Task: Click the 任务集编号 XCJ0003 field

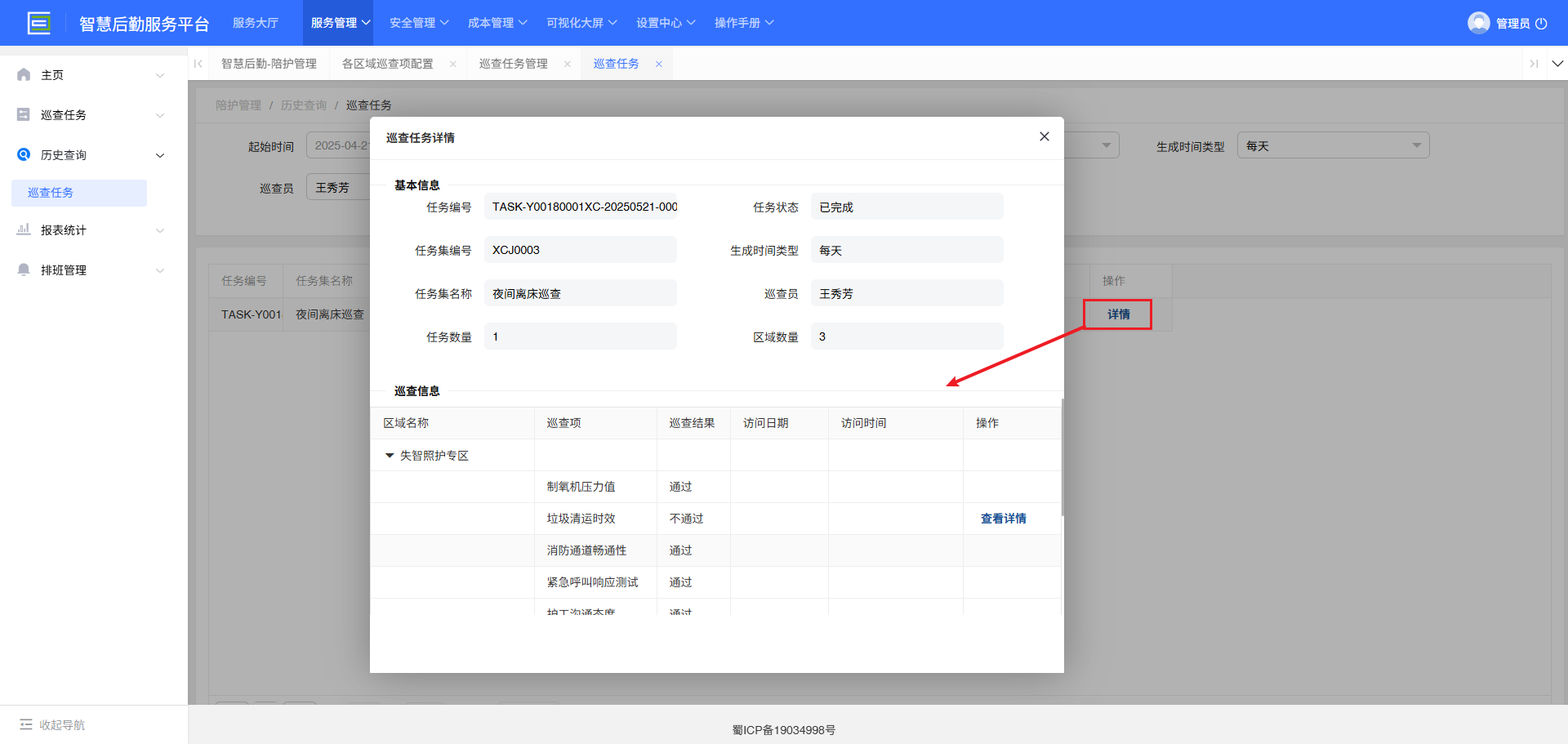Action: (x=581, y=250)
